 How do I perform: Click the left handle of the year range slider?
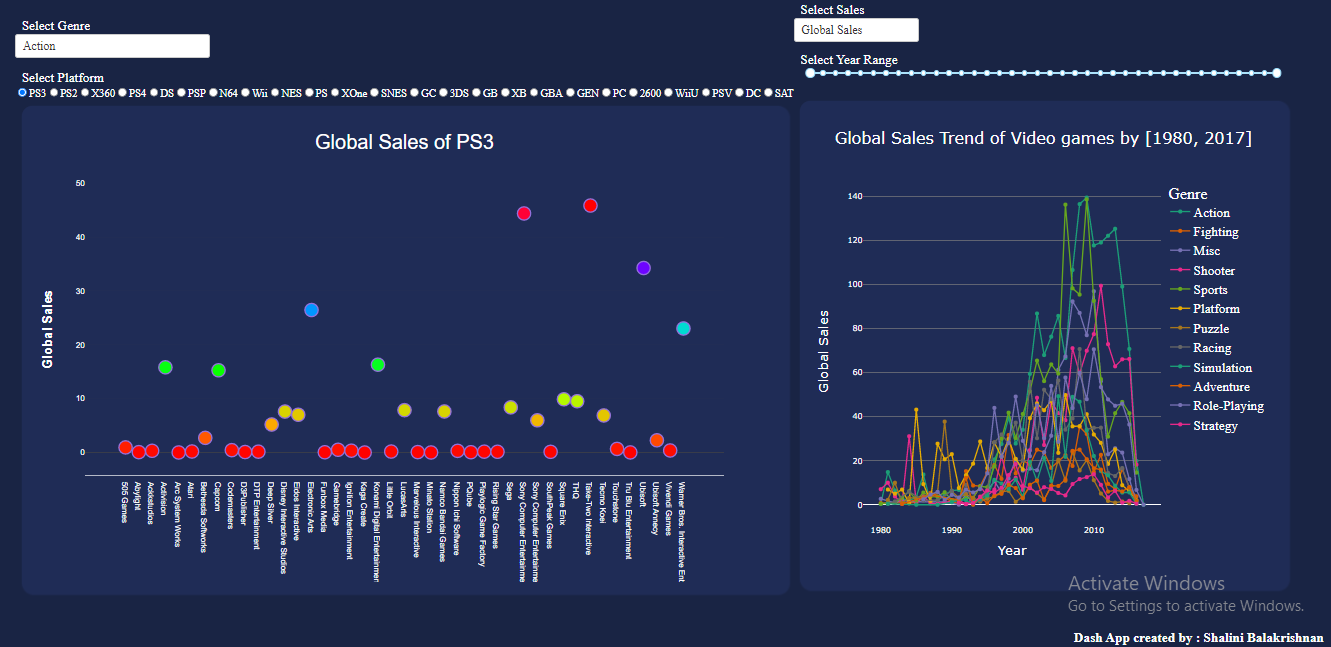(x=808, y=72)
